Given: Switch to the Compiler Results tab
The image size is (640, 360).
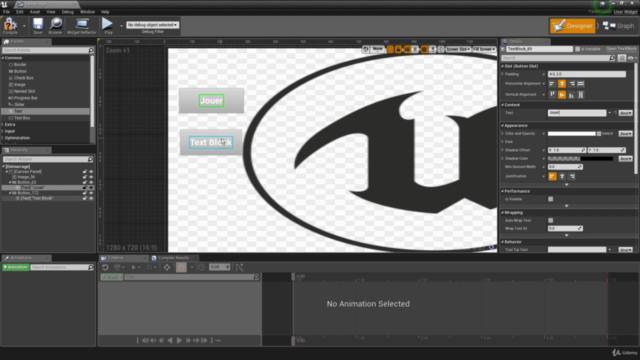Looking at the screenshot, I should (173, 258).
